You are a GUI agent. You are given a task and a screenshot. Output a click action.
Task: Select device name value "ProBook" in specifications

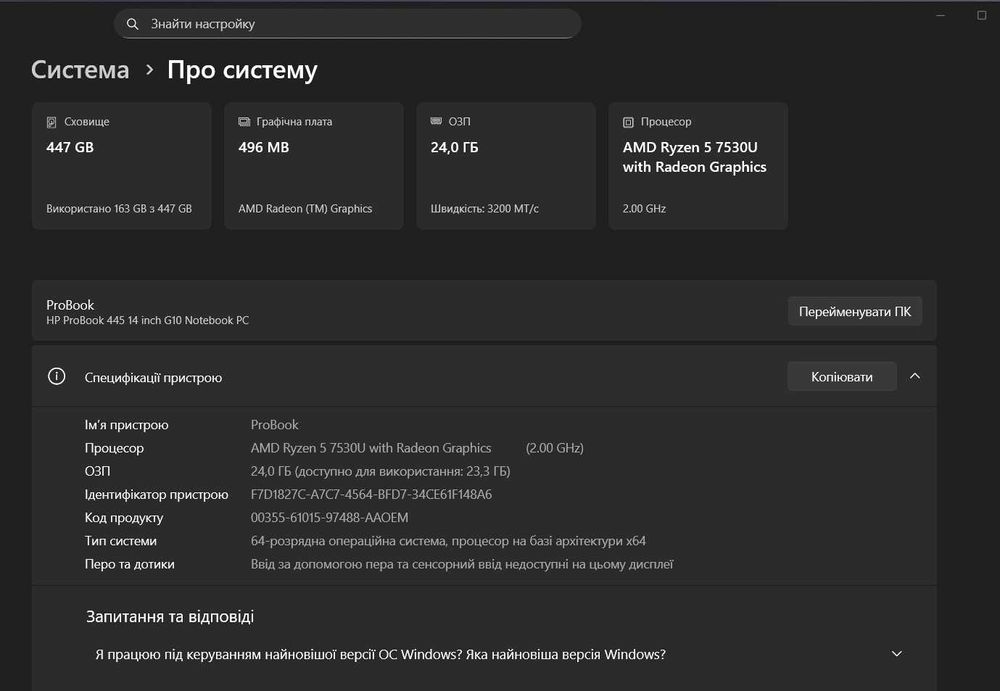tap(274, 424)
